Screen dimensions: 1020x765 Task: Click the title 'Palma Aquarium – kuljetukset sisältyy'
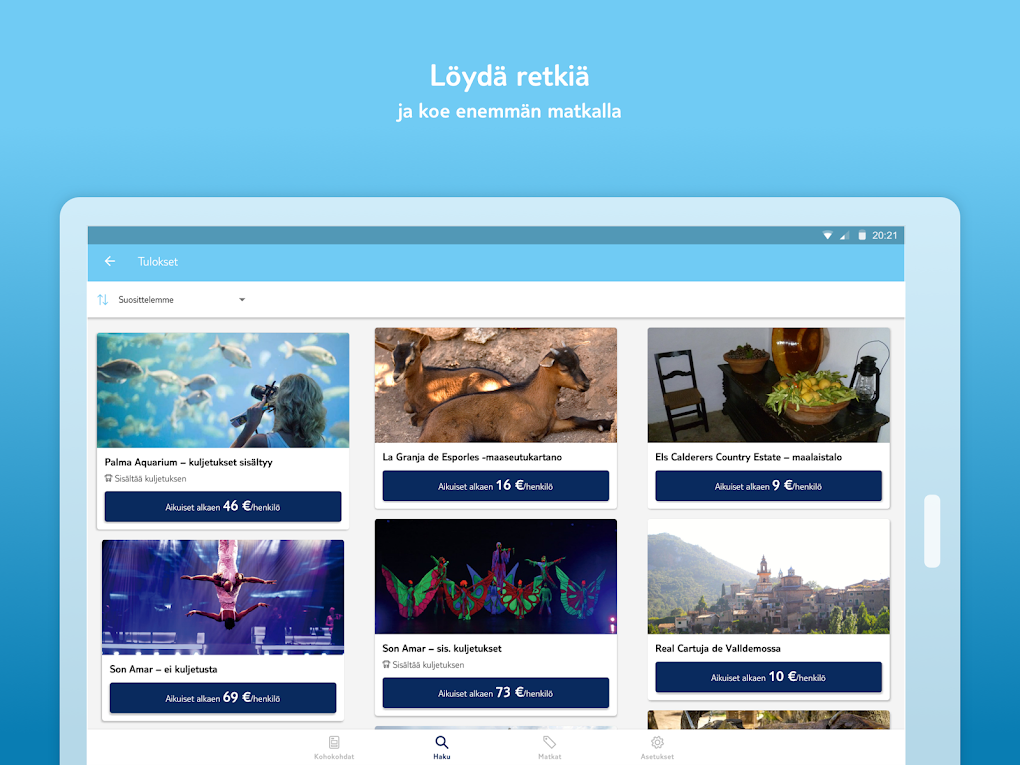click(189, 463)
